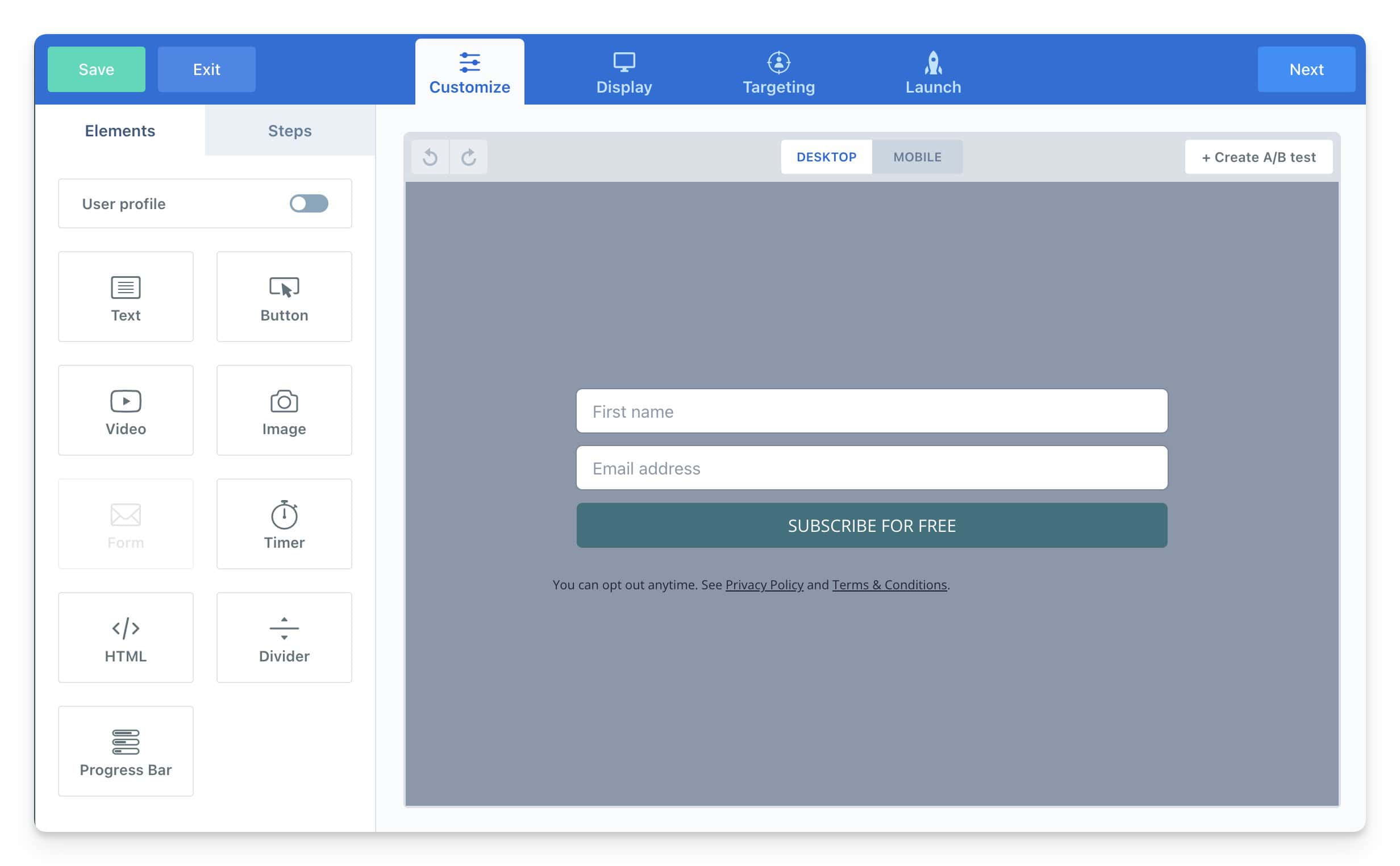This screenshot has height=866, width=1400.
Task: Switch to the Steps tab
Action: point(290,130)
